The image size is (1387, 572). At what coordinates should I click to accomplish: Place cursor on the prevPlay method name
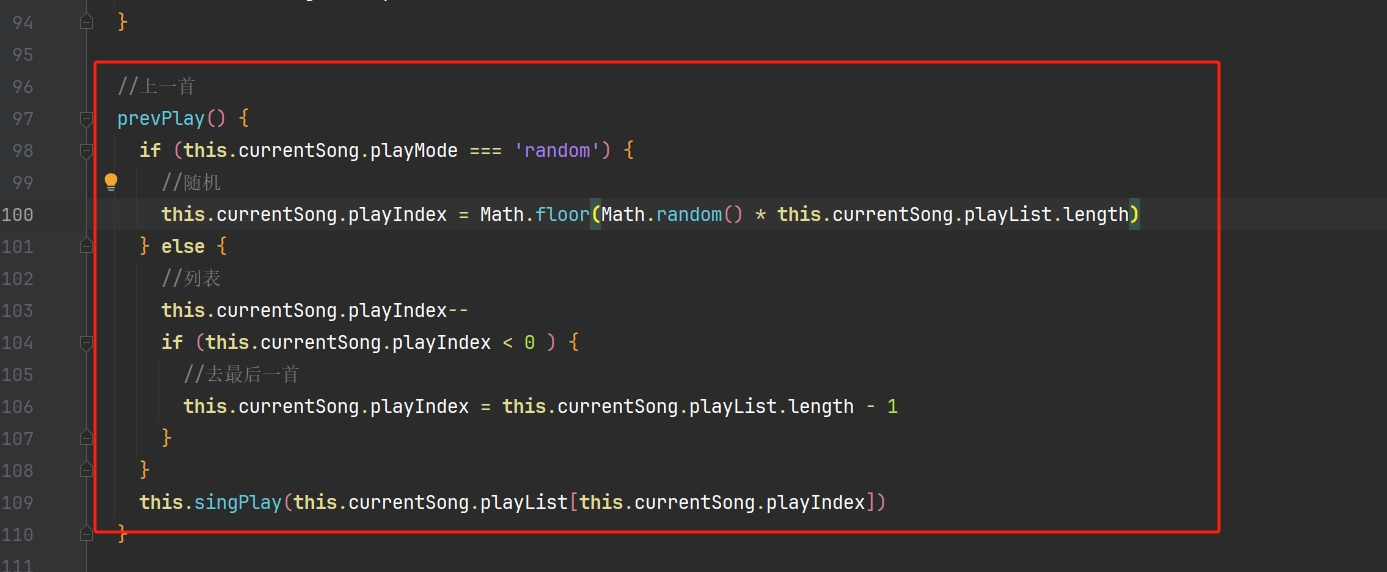[160, 119]
